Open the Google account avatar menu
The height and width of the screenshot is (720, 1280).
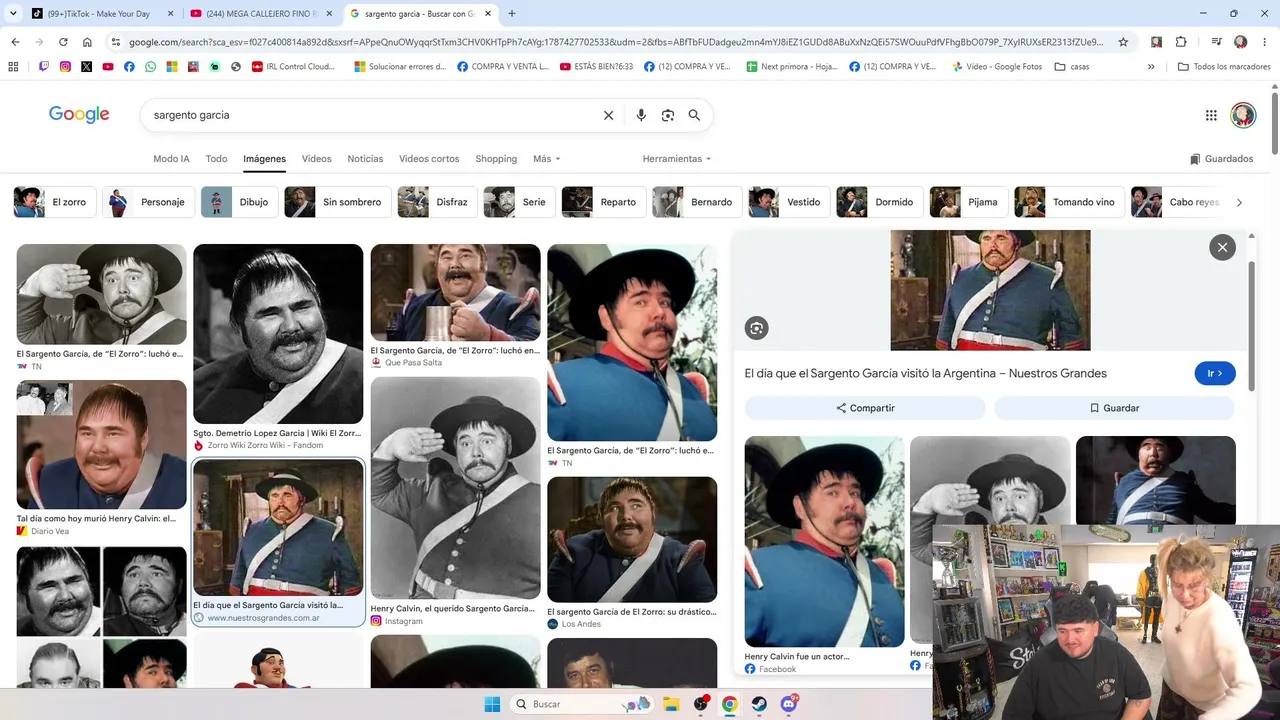[x=1243, y=115]
